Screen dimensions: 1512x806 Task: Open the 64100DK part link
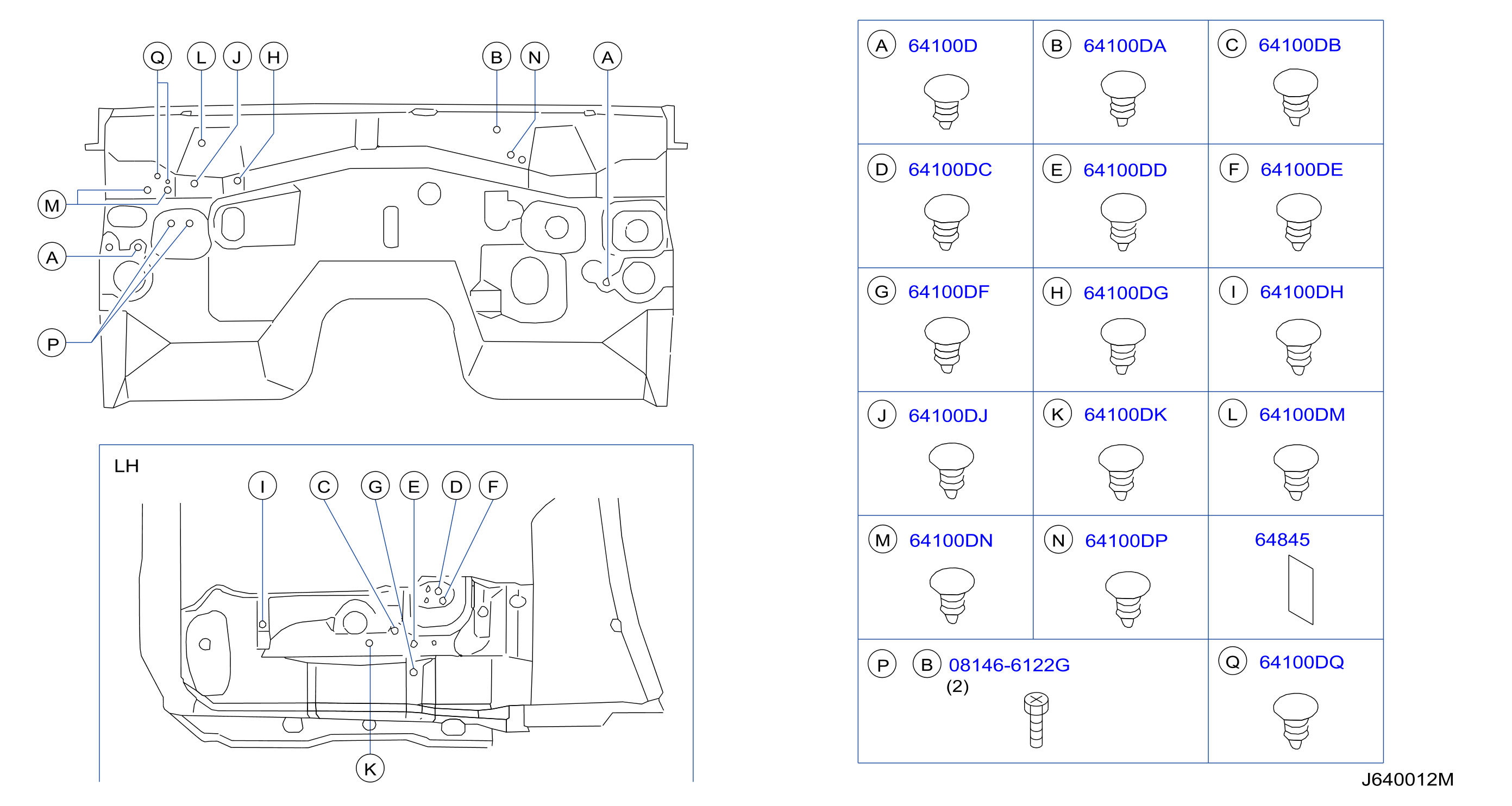(1125, 415)
